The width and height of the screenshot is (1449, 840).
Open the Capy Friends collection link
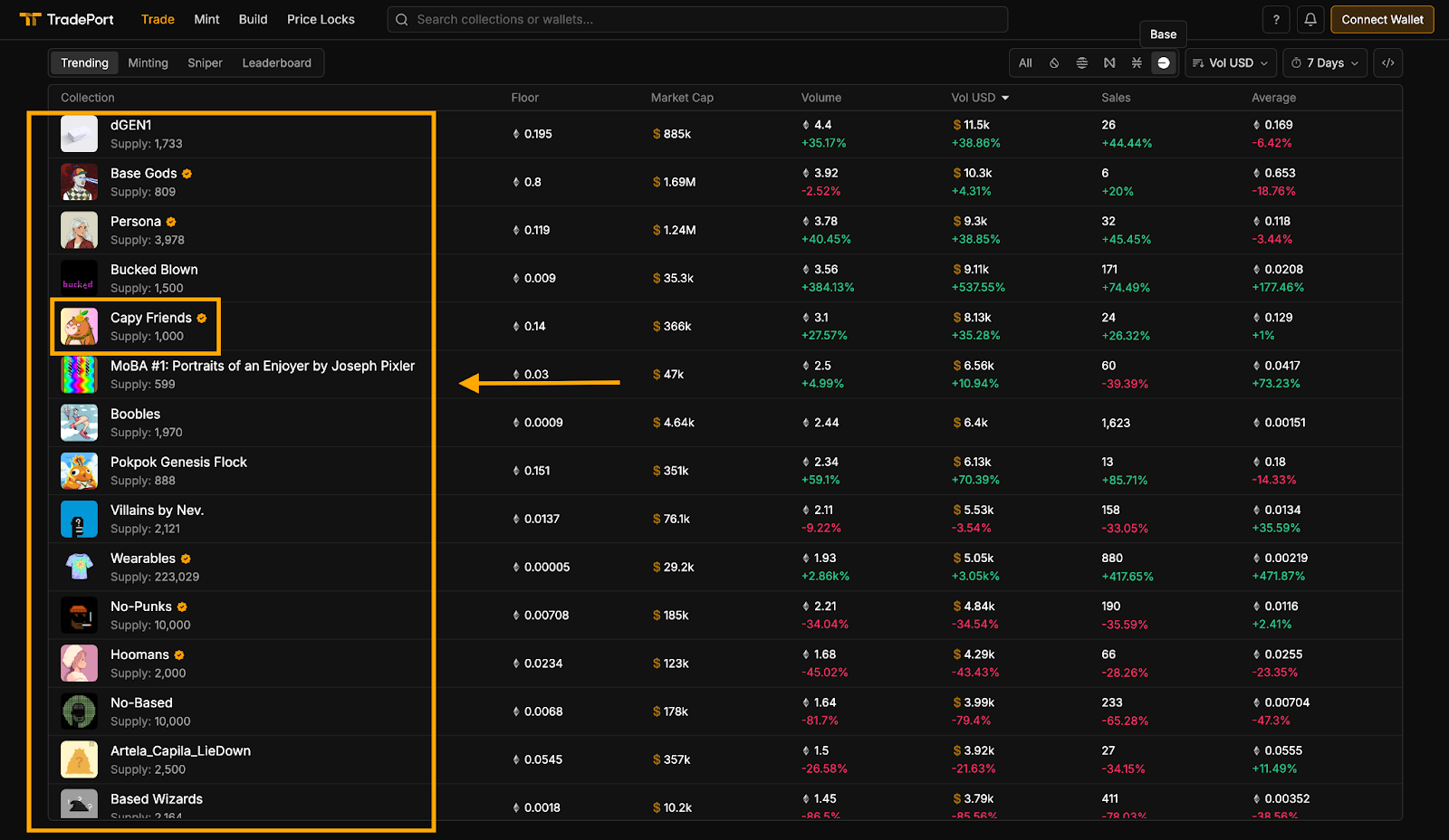click(x=151, y=318)
